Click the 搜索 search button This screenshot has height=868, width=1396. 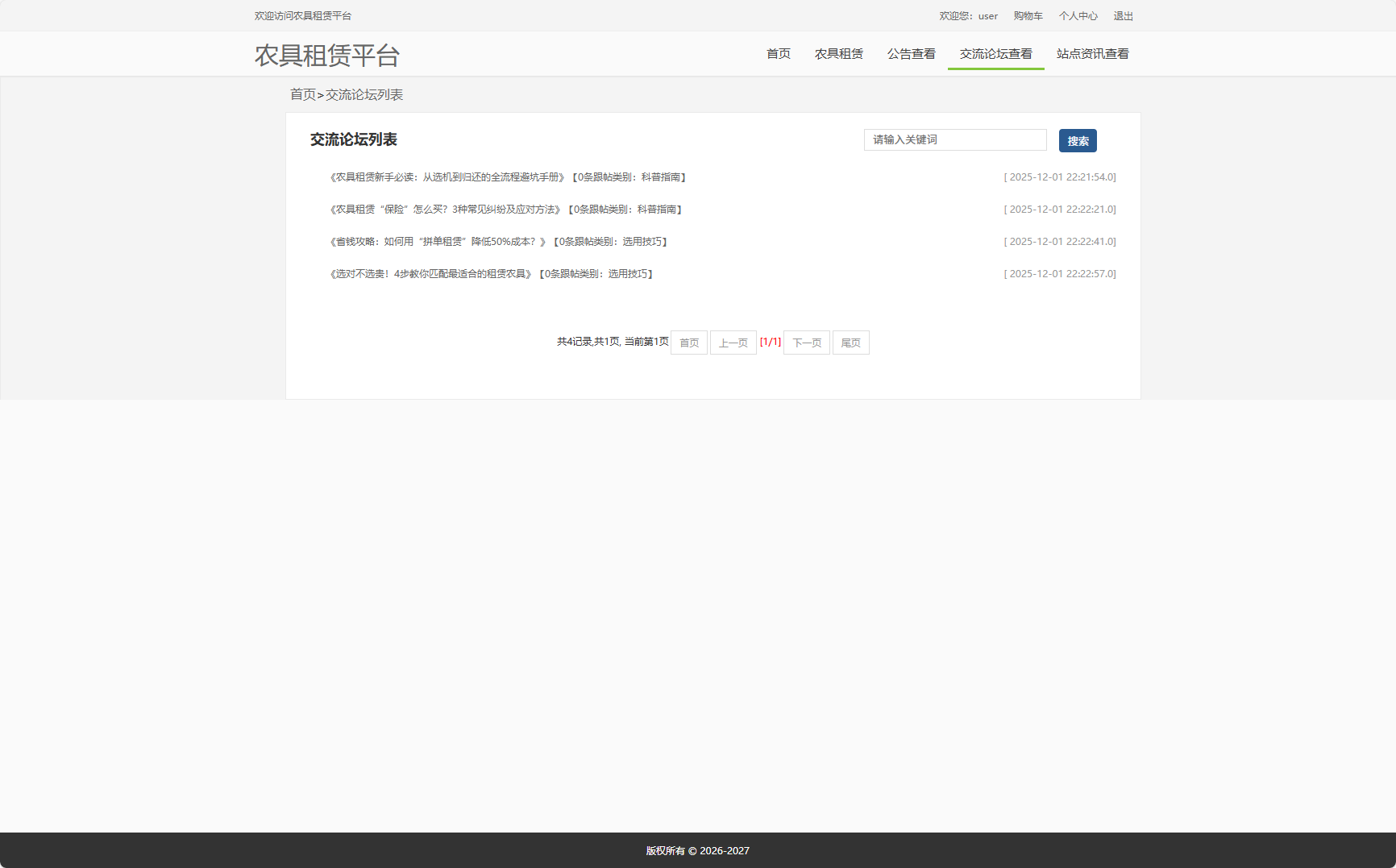pyautogui.click(x=1078, y=140)
